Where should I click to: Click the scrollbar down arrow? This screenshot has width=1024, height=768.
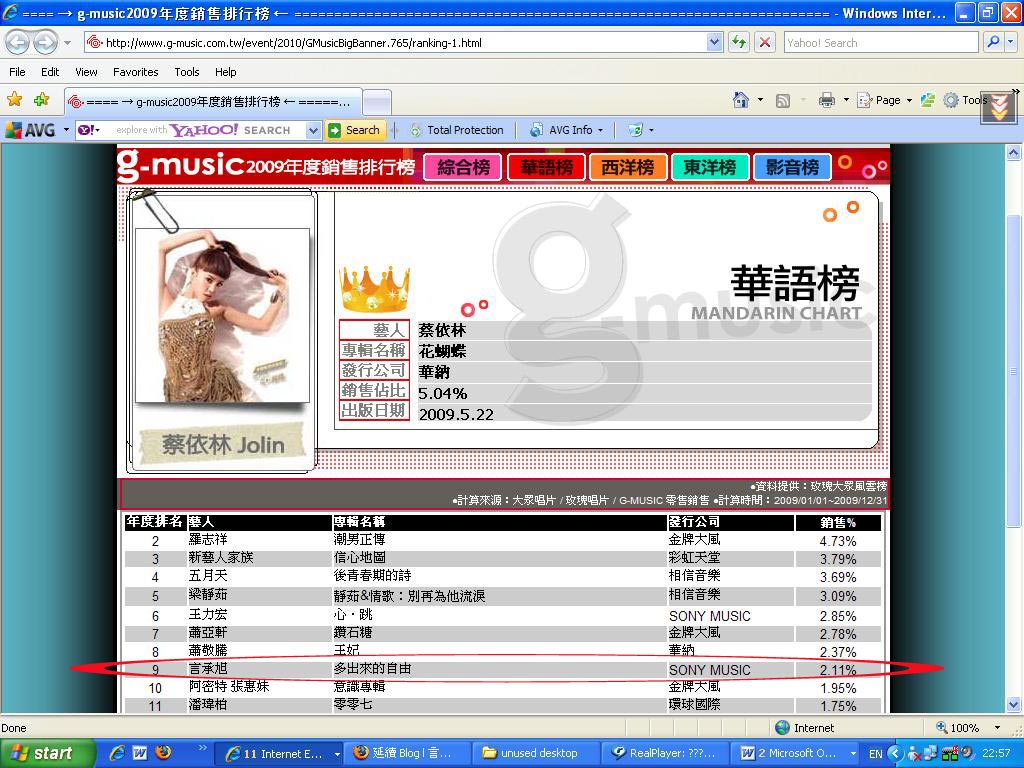click(1013, 705)
